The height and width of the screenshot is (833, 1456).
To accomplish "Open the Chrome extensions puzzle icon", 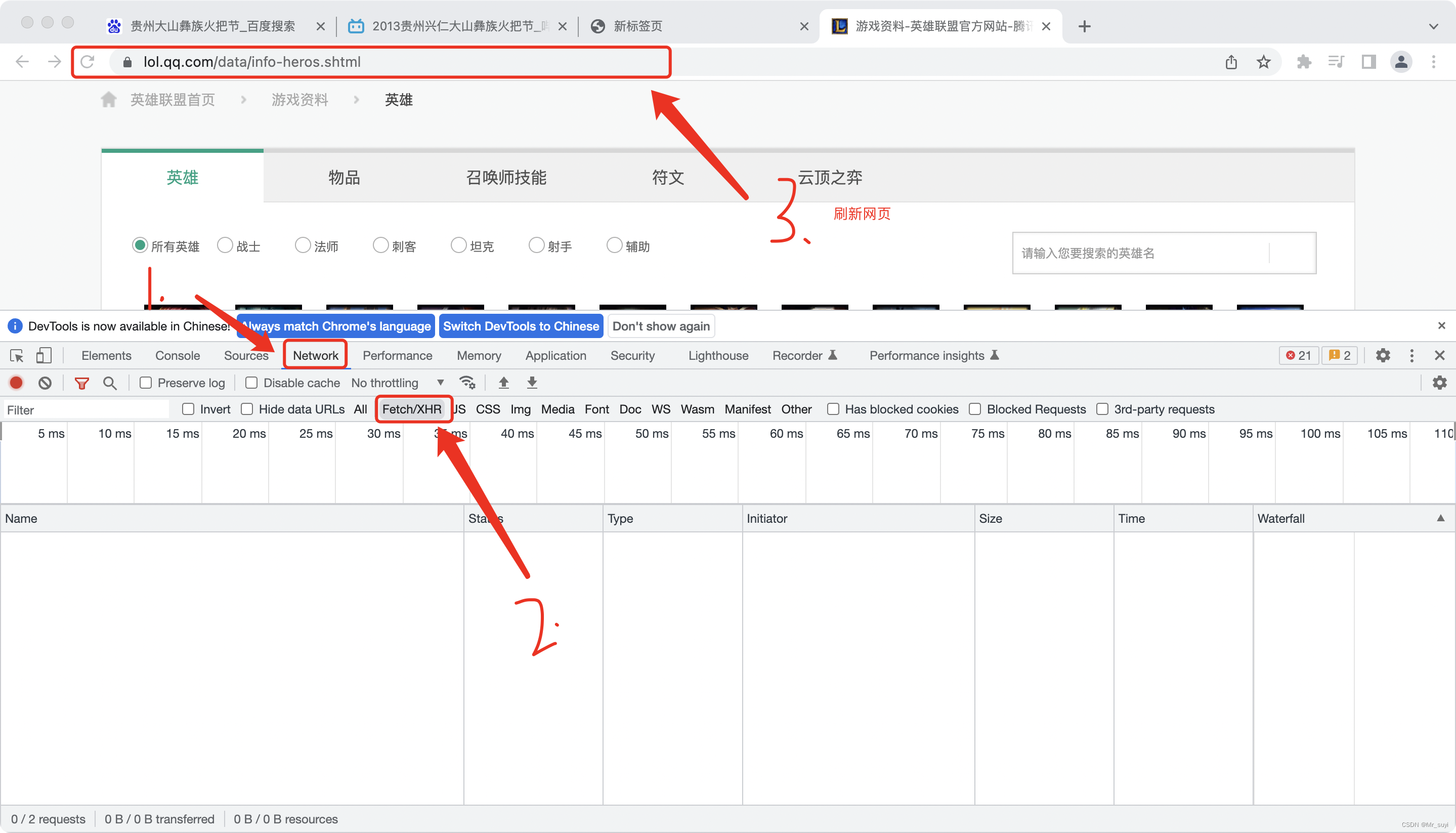I will 1304,61.
